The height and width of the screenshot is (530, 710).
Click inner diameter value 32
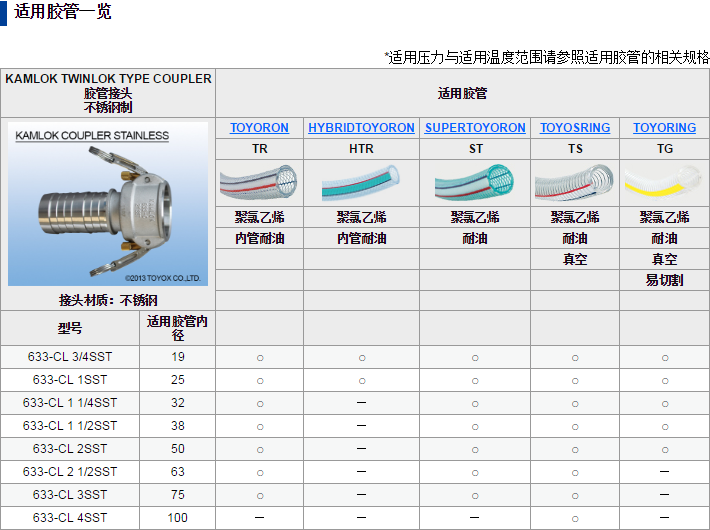(178, 403)
